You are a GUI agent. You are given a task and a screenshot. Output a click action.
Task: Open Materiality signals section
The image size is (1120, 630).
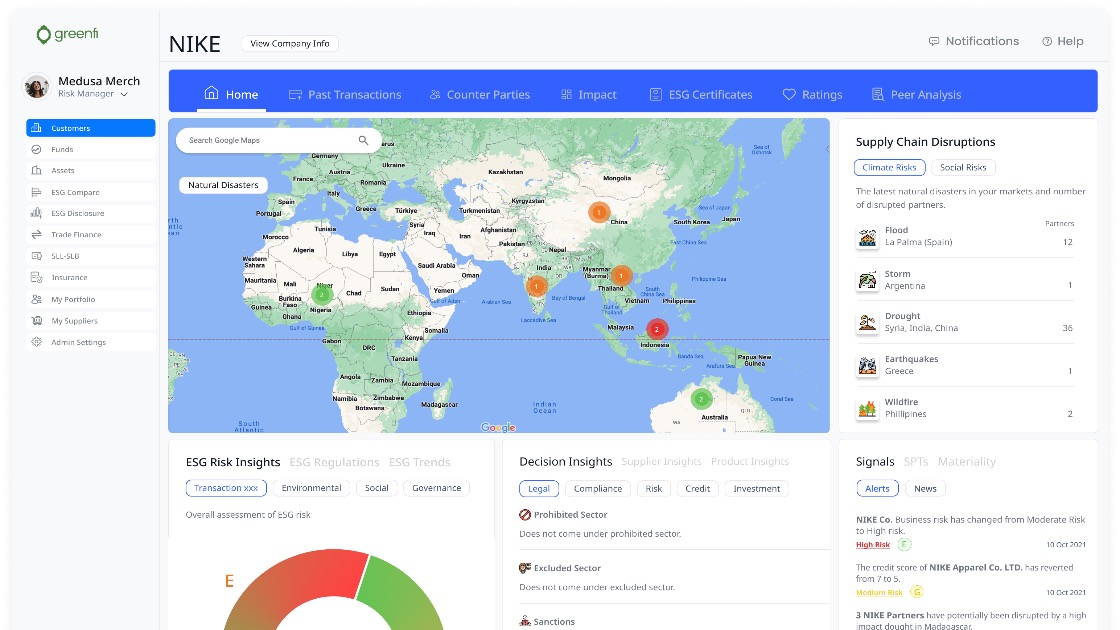(966, 461)
